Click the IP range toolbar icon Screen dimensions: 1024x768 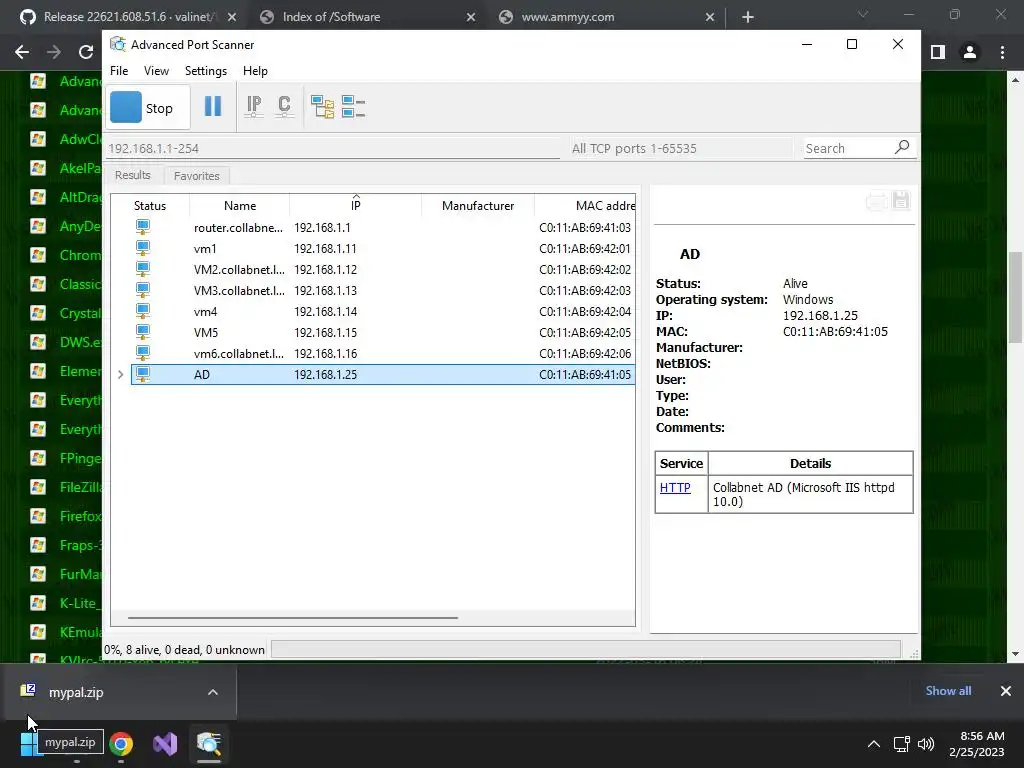pyautogui.click(x=253, y=106)
